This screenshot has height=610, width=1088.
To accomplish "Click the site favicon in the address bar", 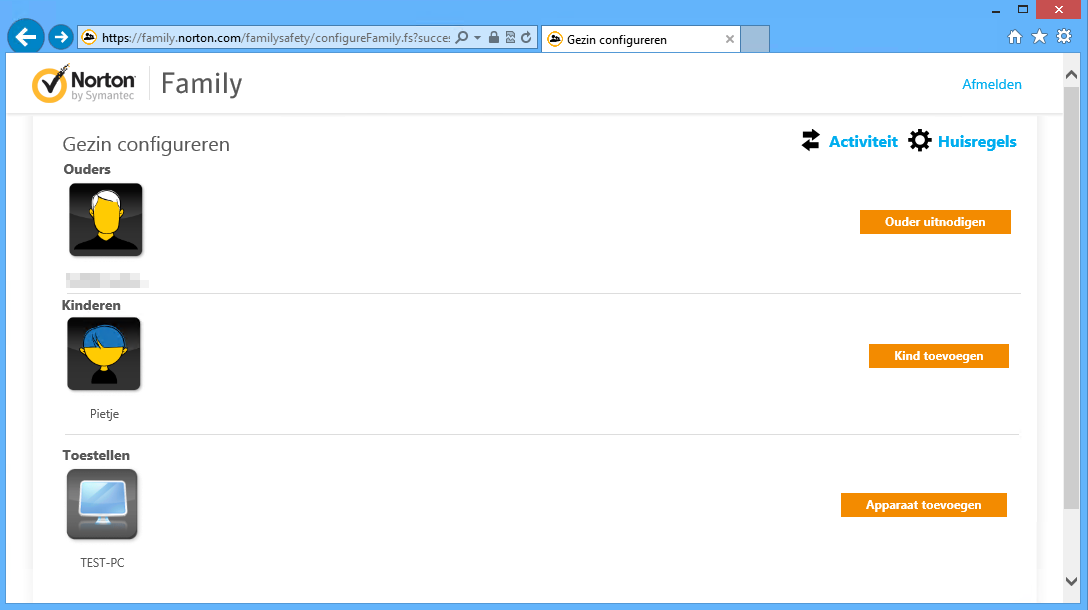I will pyautogui.click(x=89, y=37).
